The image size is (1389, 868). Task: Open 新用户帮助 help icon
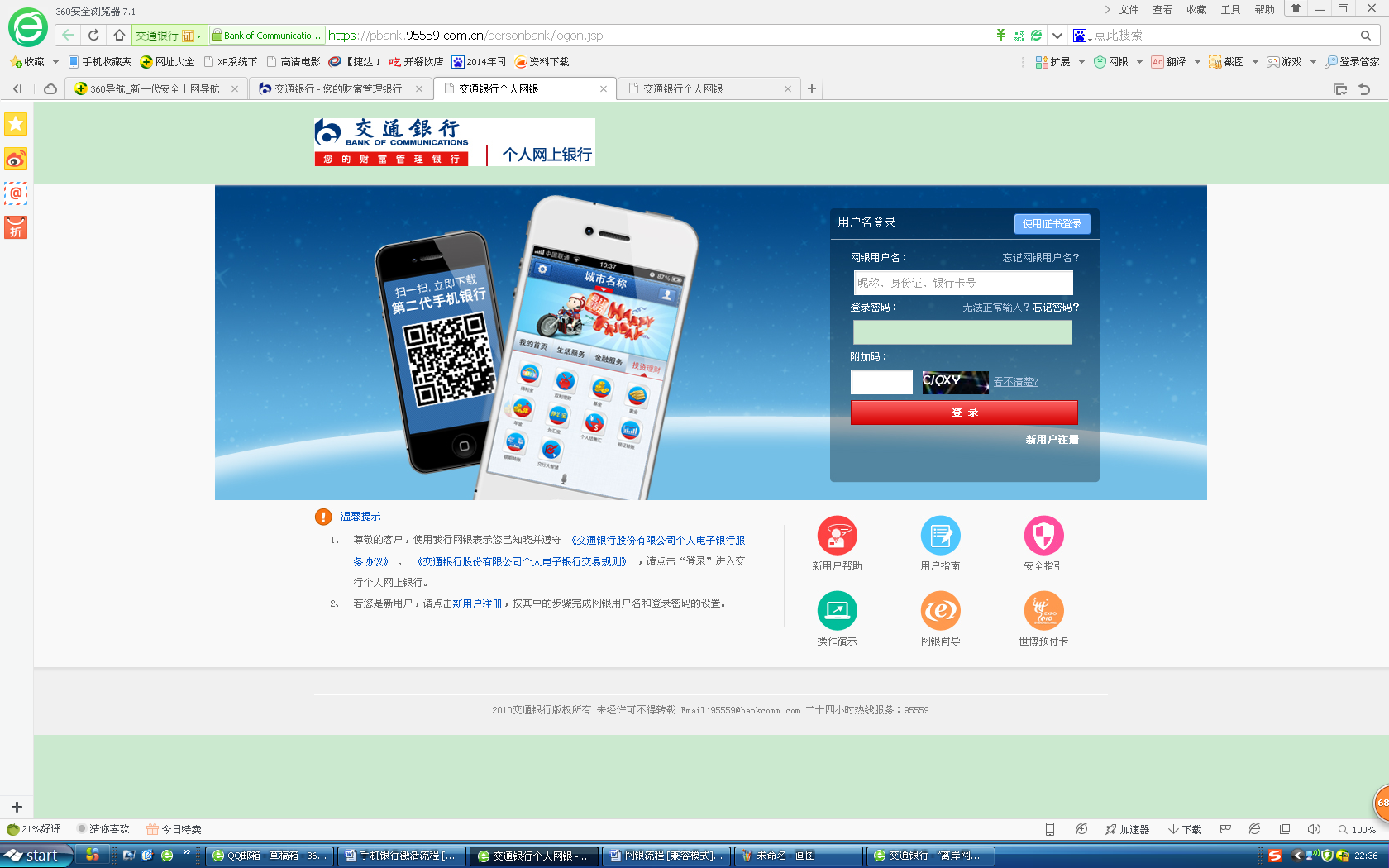(837, 536)
